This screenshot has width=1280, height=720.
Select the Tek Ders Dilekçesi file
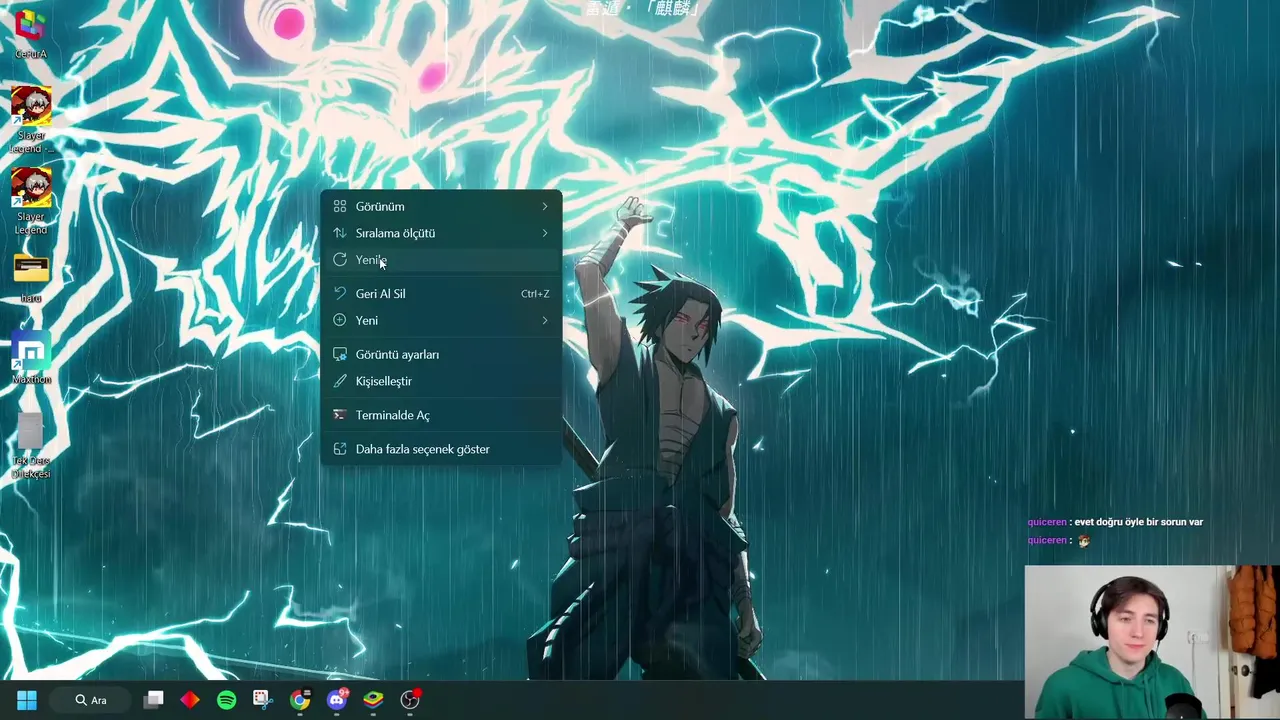(31, 447)
